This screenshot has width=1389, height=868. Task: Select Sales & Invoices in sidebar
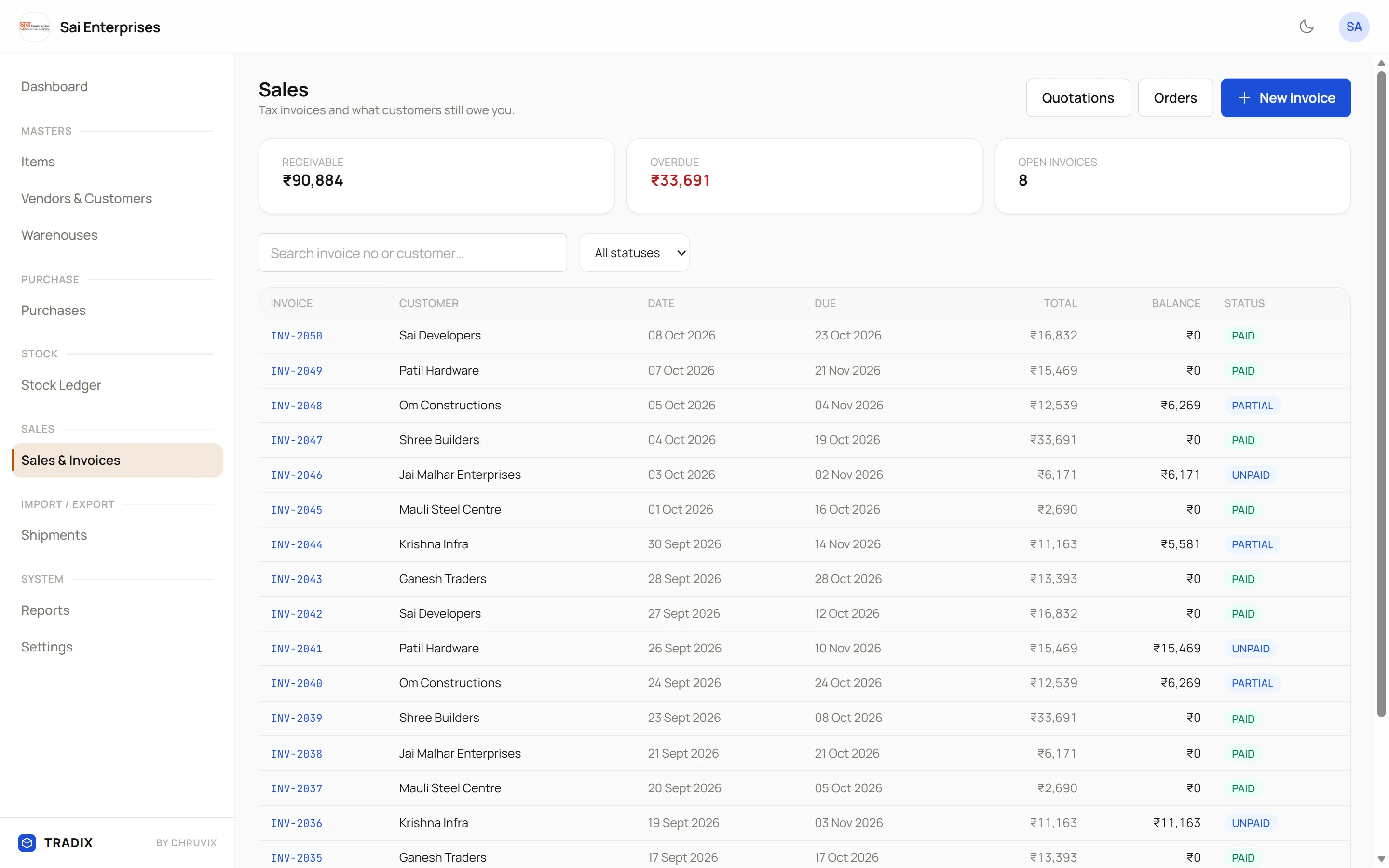pos(117,461)
